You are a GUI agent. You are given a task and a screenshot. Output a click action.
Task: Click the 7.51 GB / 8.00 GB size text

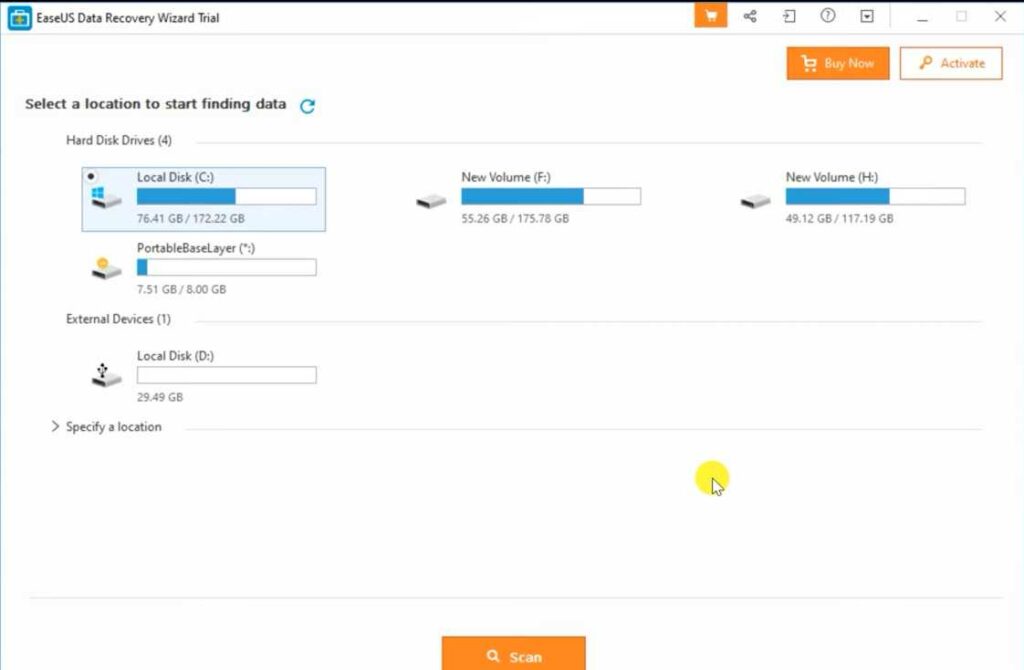[x=182, y=289]
